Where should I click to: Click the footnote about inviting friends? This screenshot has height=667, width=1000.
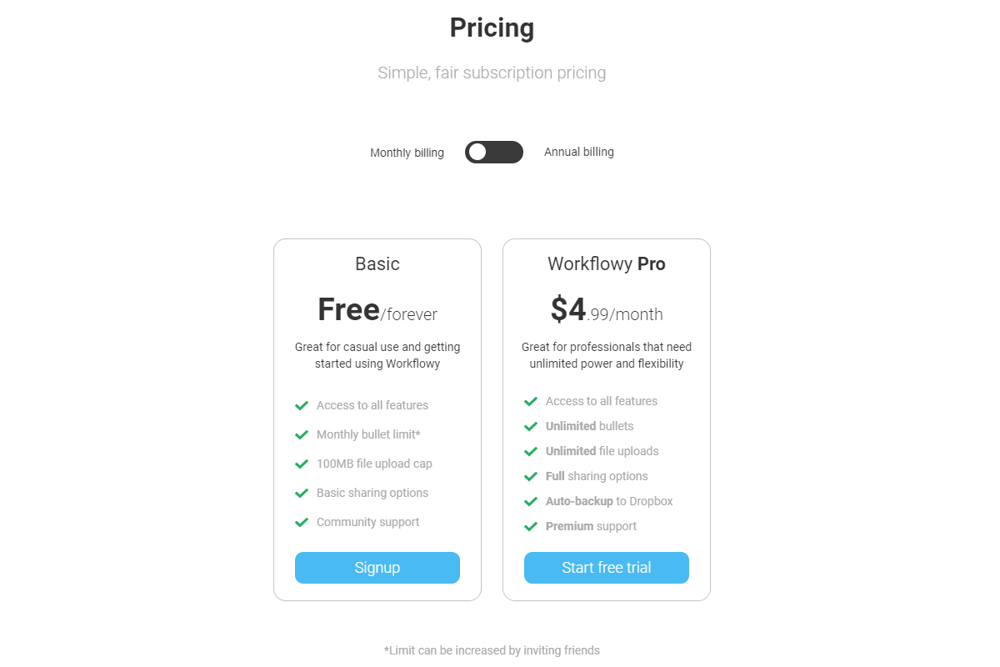(492, 649)
